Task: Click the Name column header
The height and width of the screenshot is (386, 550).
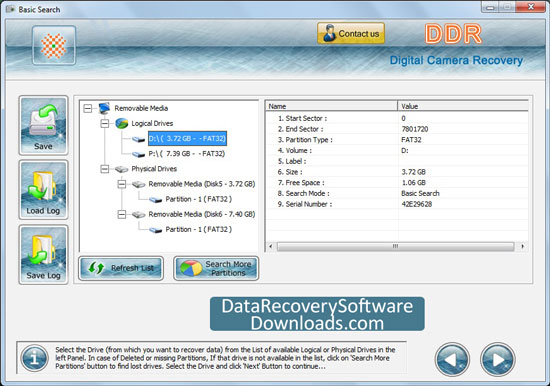Action: 331,106
